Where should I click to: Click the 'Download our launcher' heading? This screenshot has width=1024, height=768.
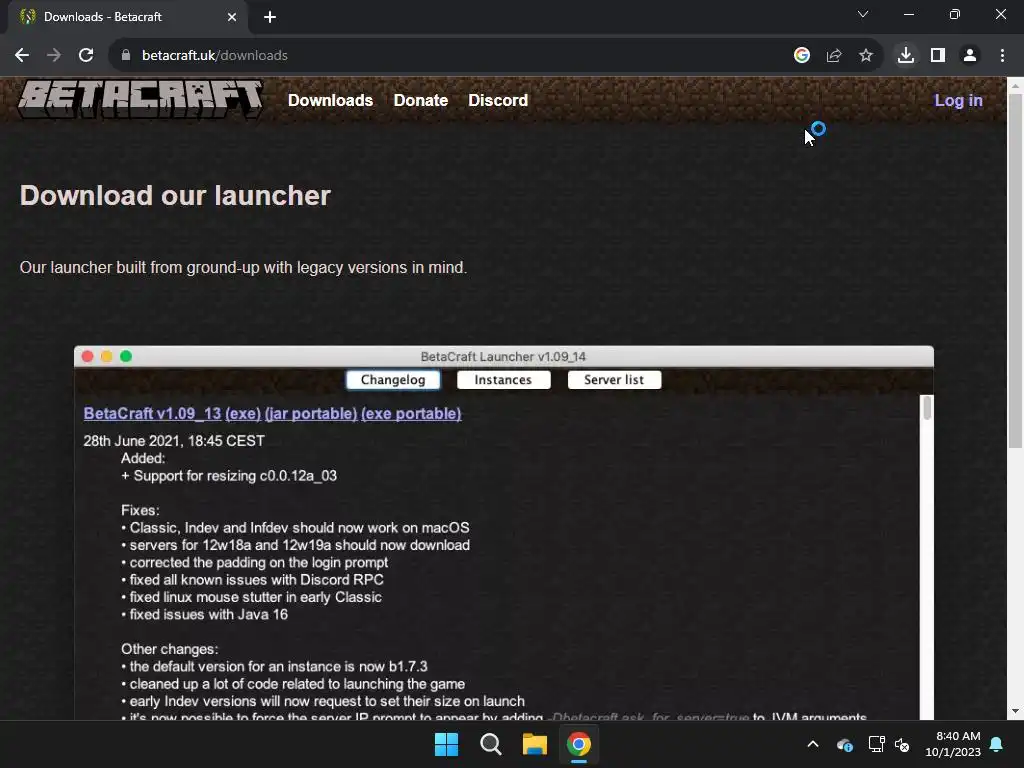(175, 195)
